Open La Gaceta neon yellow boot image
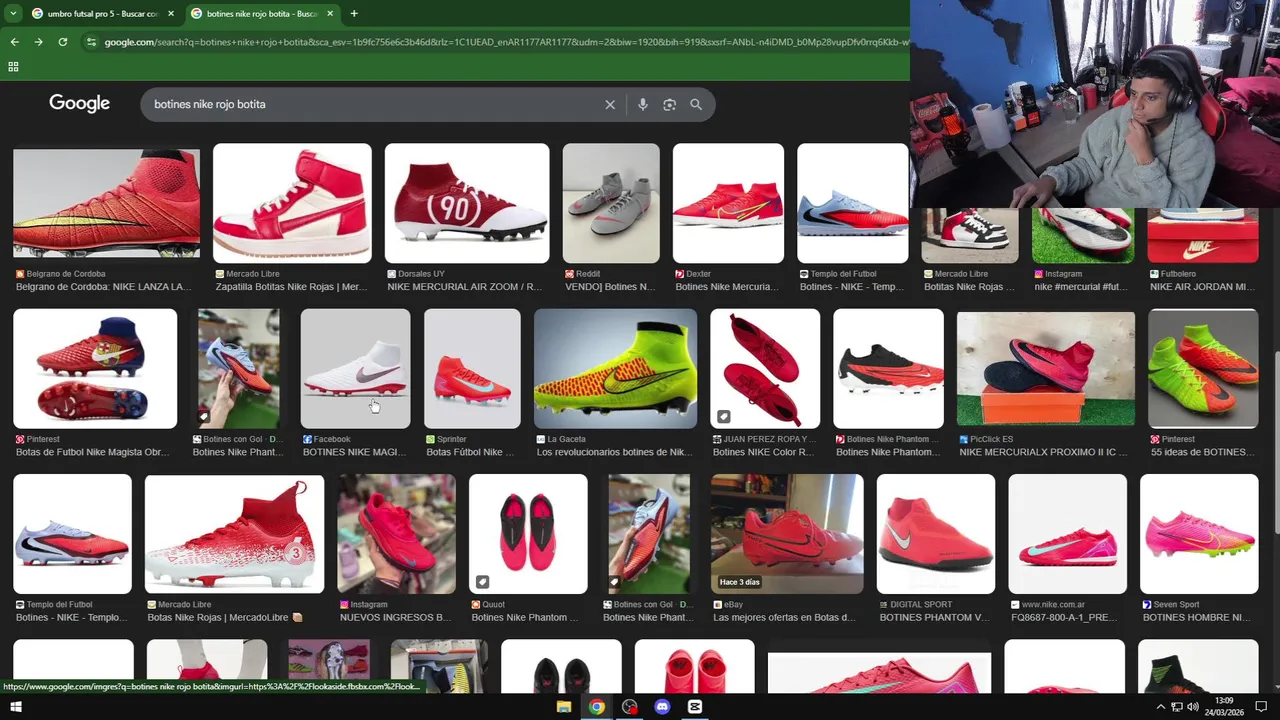The width and height of the screenshot is (1280, 720). click(615, 368)
